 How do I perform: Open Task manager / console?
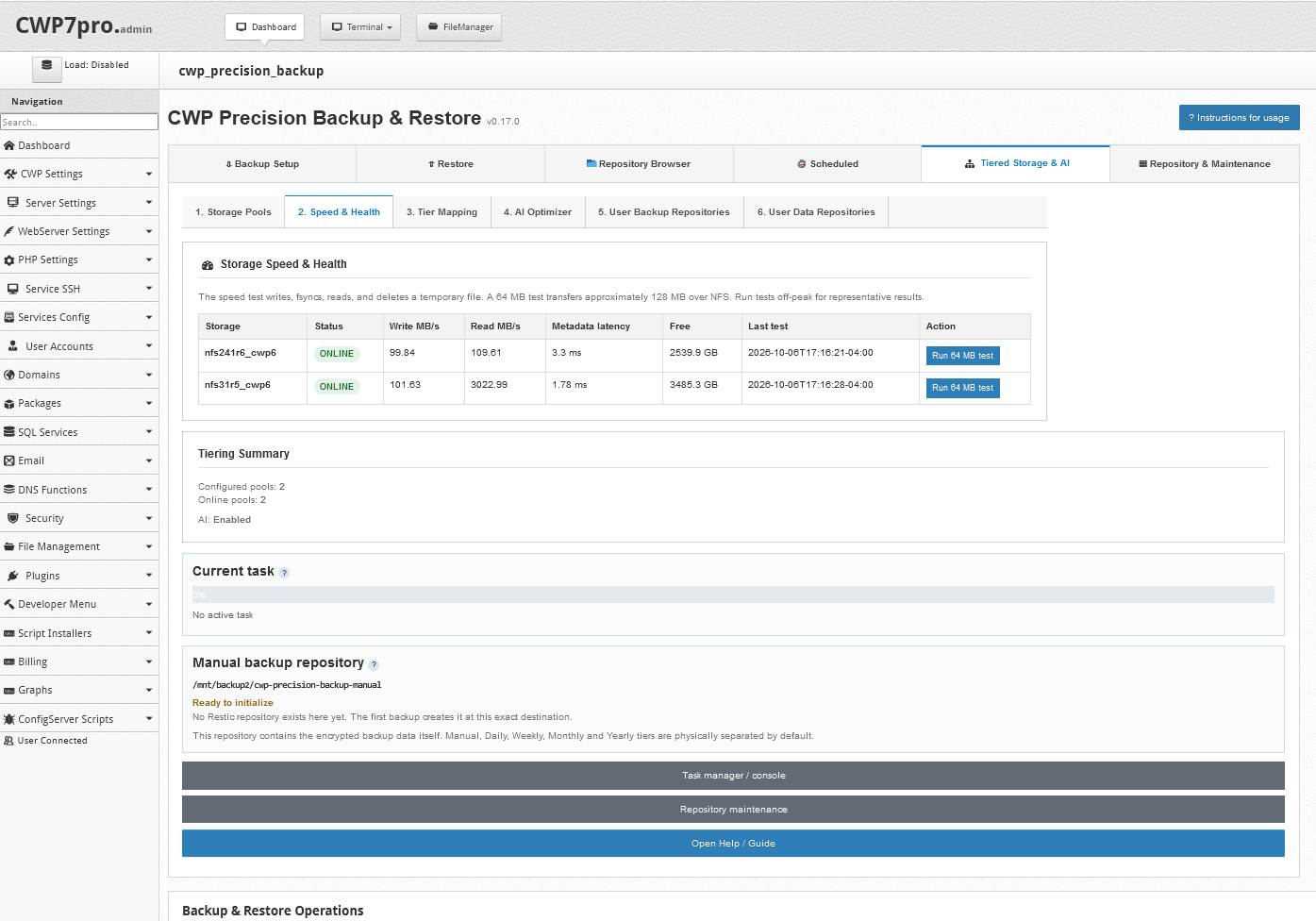click(x=733, y=776)
